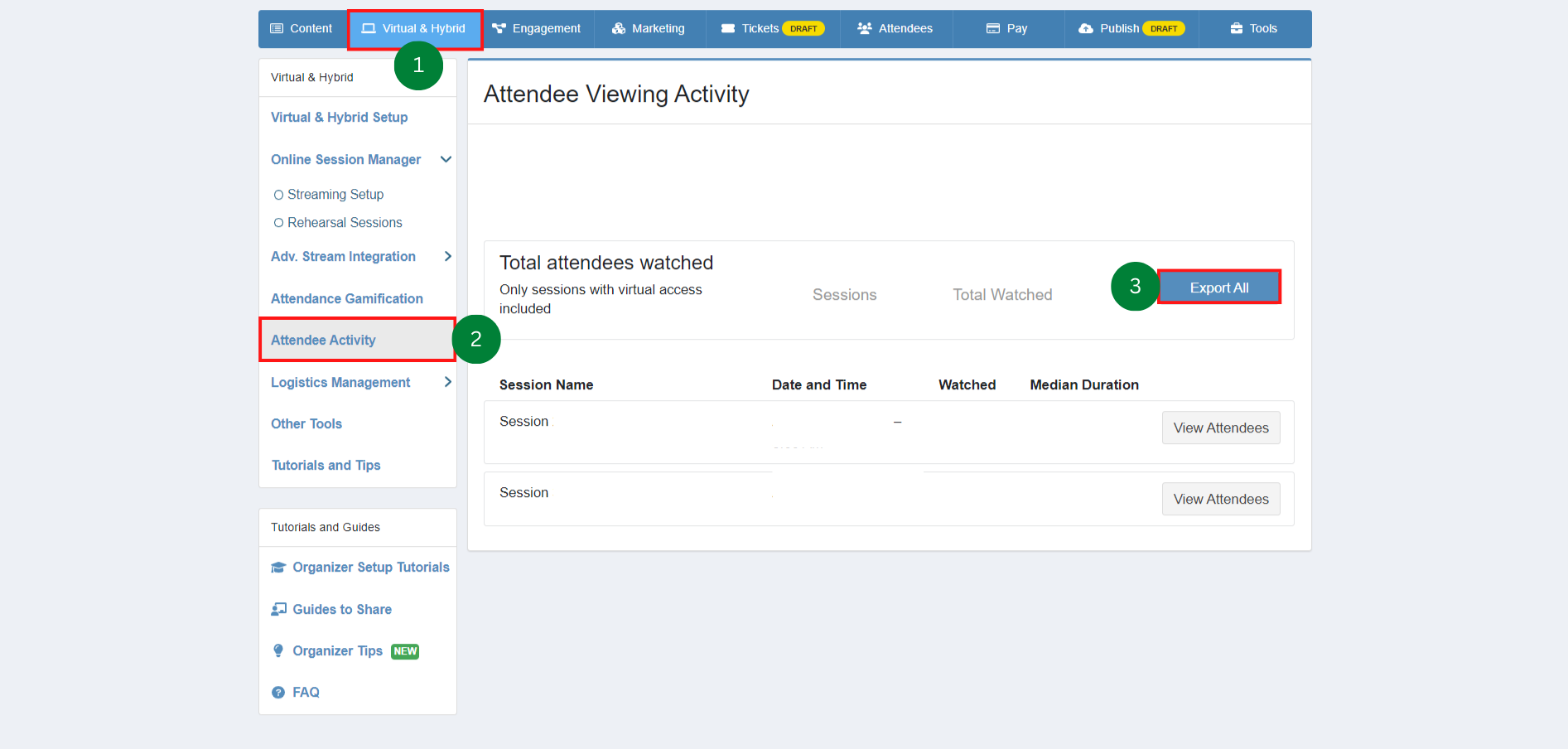
Task: Click View Attendees for the first session
Action: (1220, 428)
